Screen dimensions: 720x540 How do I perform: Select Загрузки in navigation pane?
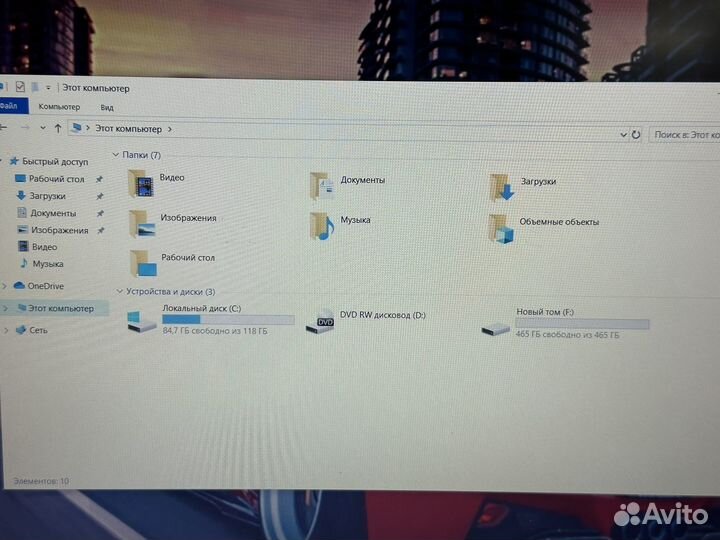pyautogui.click(x=47, y=196)
